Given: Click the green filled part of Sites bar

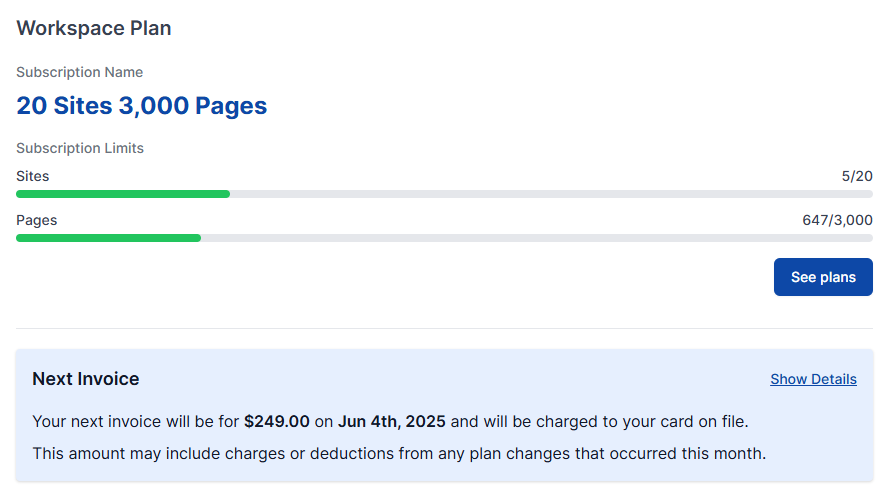Looking at the screenshot, I should pos(122,194).
